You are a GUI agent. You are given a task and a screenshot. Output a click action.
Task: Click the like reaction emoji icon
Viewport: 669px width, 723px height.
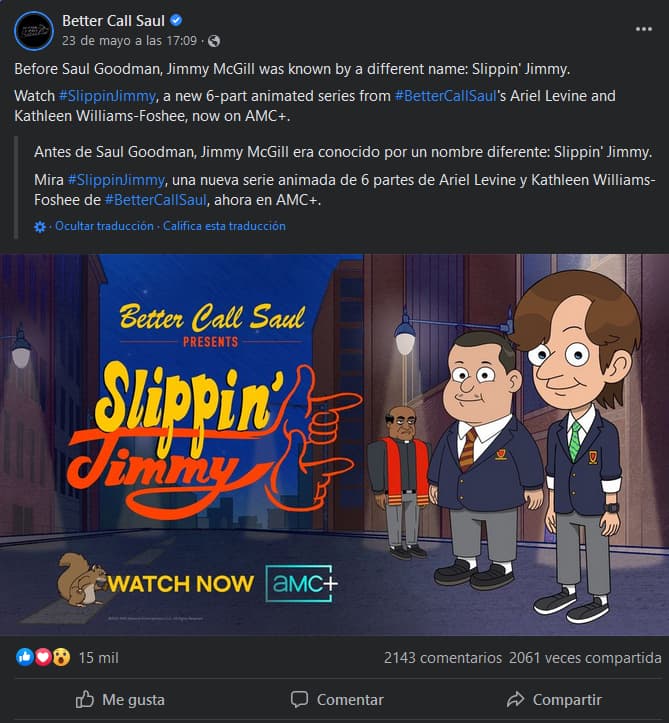tap(25, 657)
